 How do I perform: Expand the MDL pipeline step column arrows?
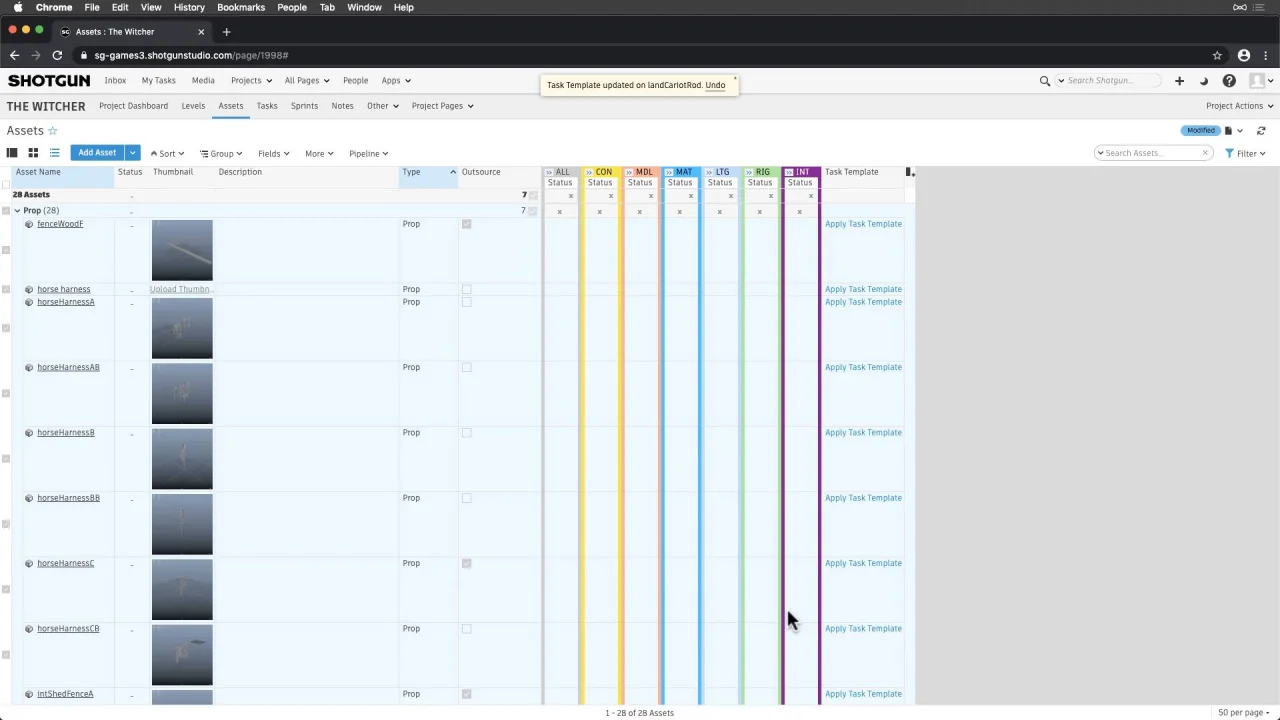(x=629, y=172)
